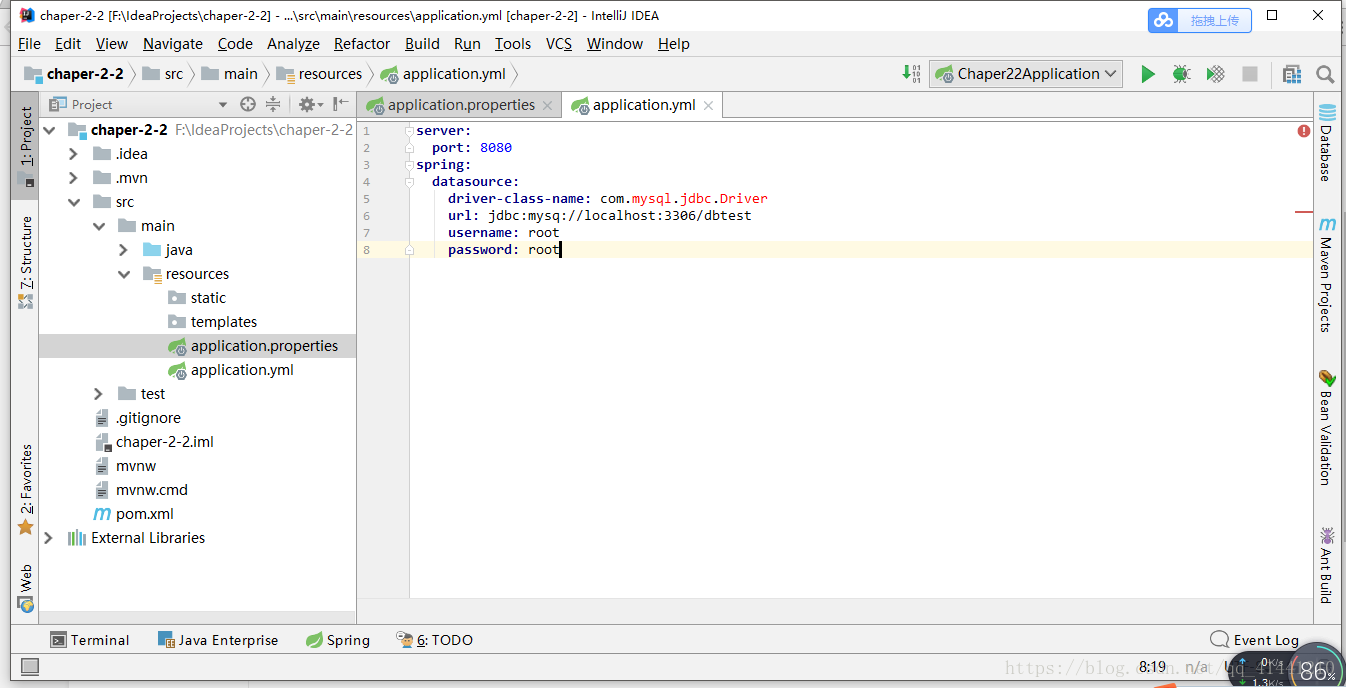Expand the .idea folder arrow
The width and height of the screenshot is (1346, 688).
coord(73,154)
